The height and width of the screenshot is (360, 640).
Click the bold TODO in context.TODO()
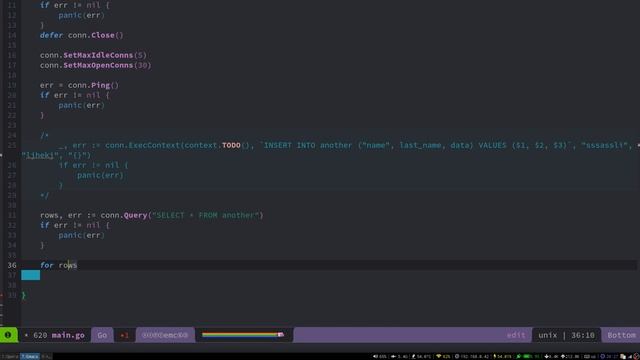(231, 145)
